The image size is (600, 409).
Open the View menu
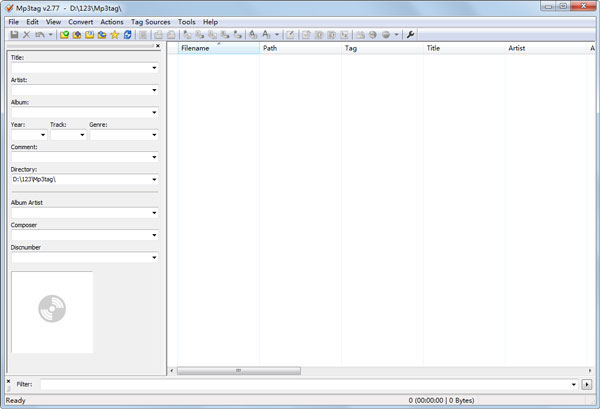pyautogui.click(x=53, y=22)
